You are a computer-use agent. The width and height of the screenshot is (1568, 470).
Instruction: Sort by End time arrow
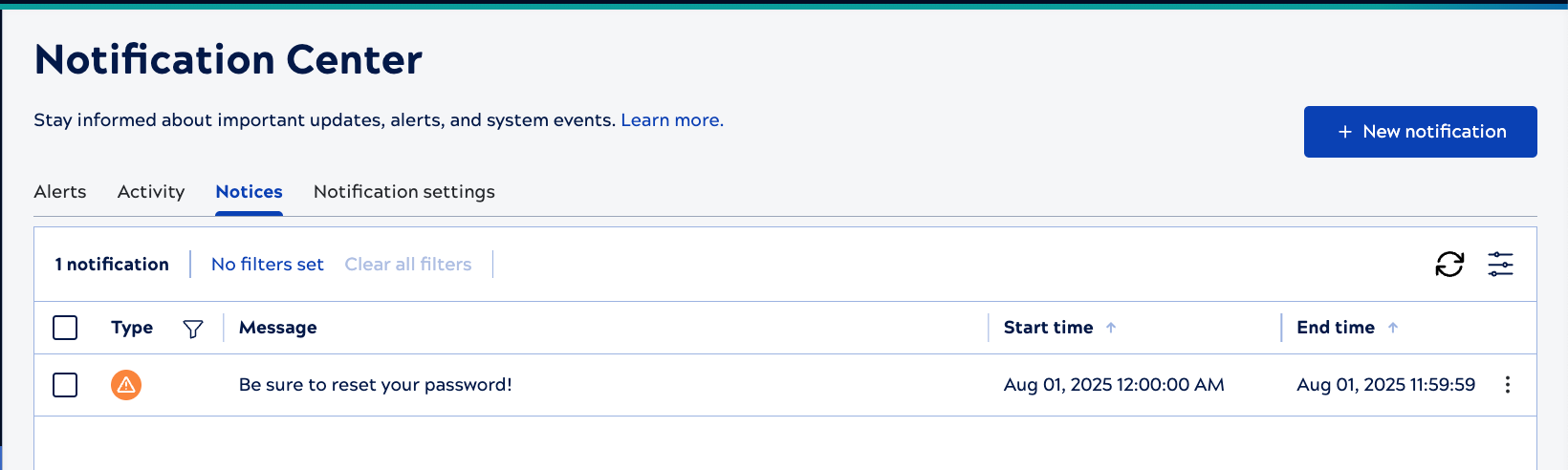1393,328
